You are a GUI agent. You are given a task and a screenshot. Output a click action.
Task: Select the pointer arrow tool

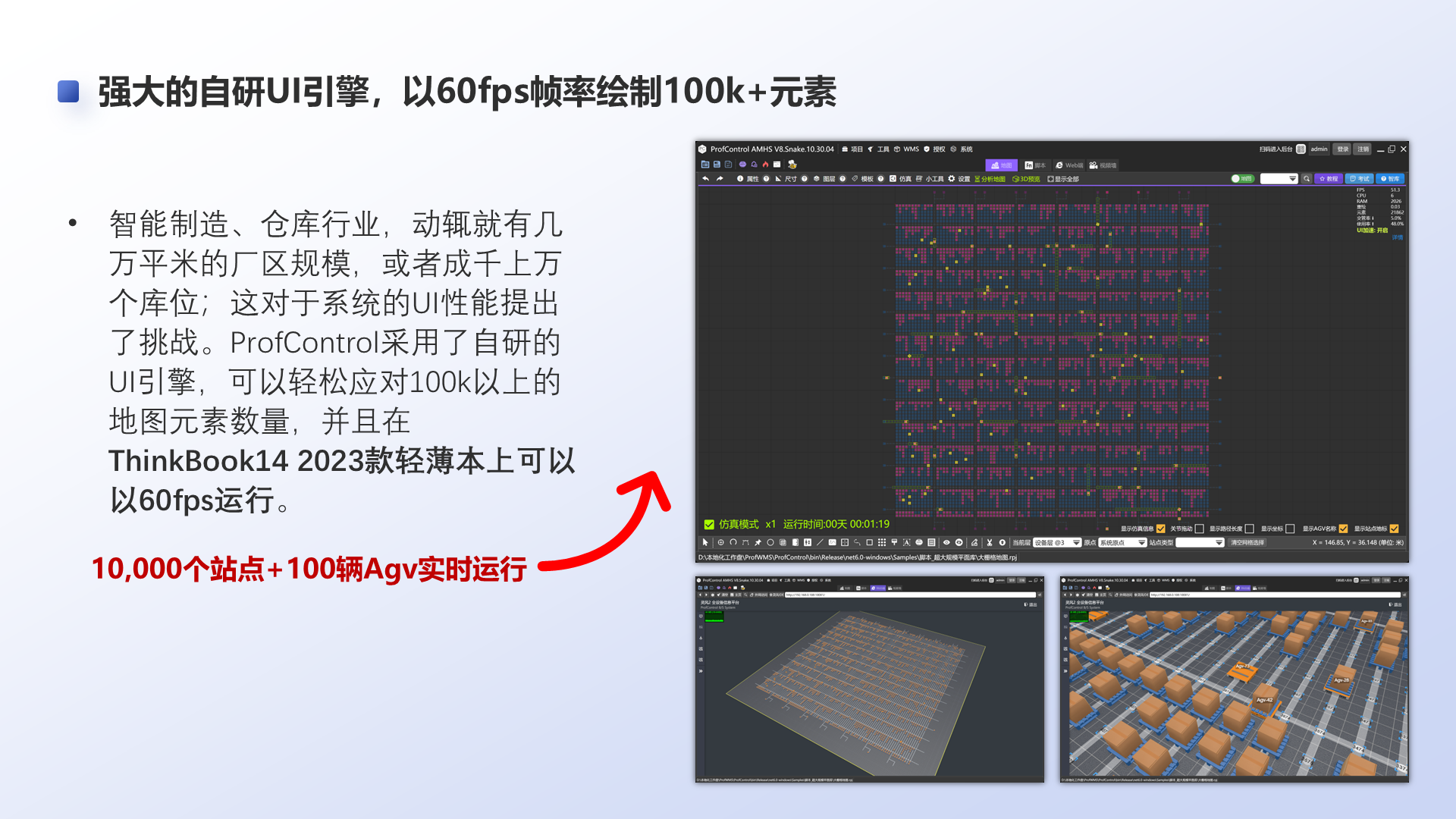tap(705, 542)
